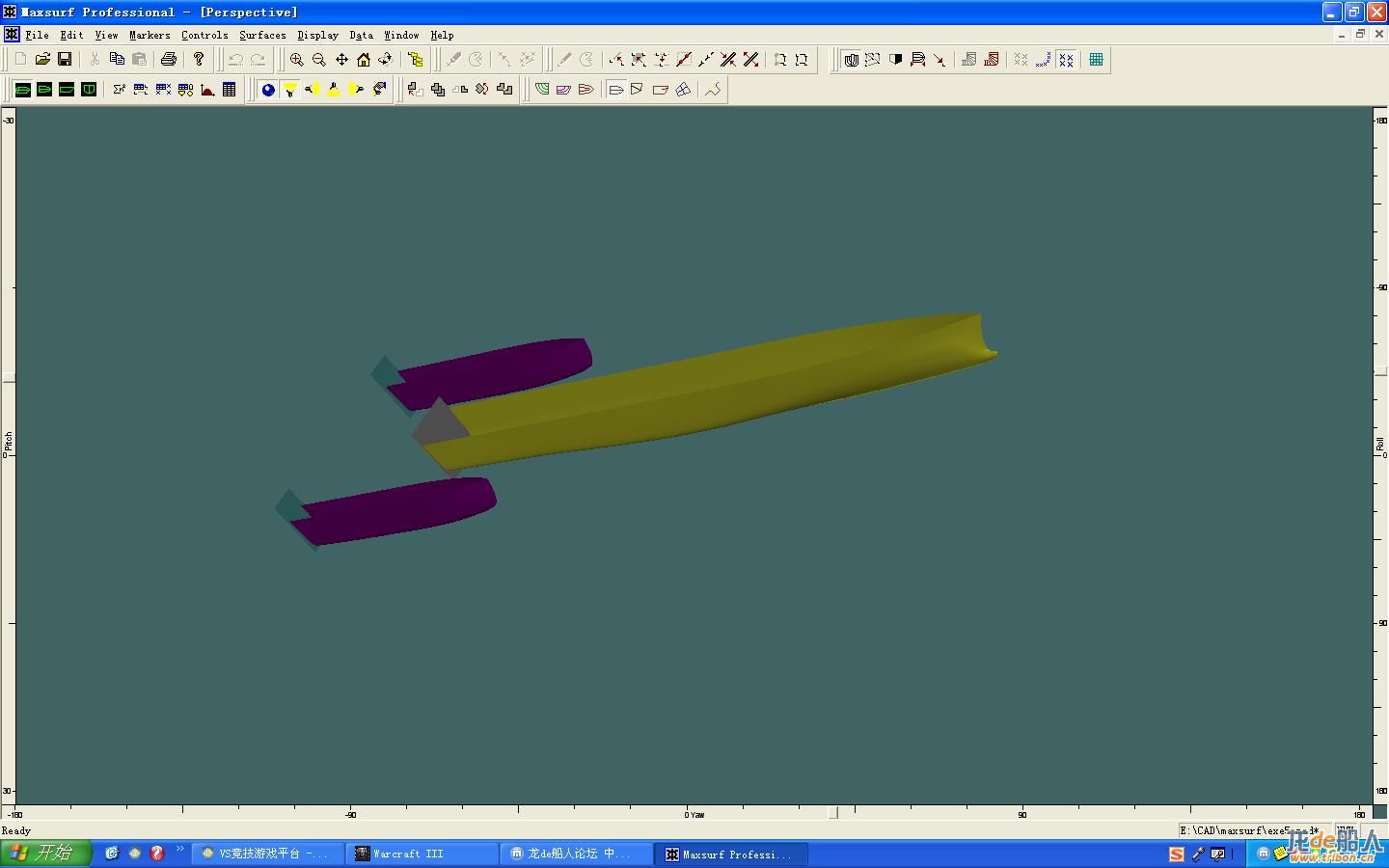Toggle rendering with the blue sphere icon
1389x868 pixels.
[267, 89]
